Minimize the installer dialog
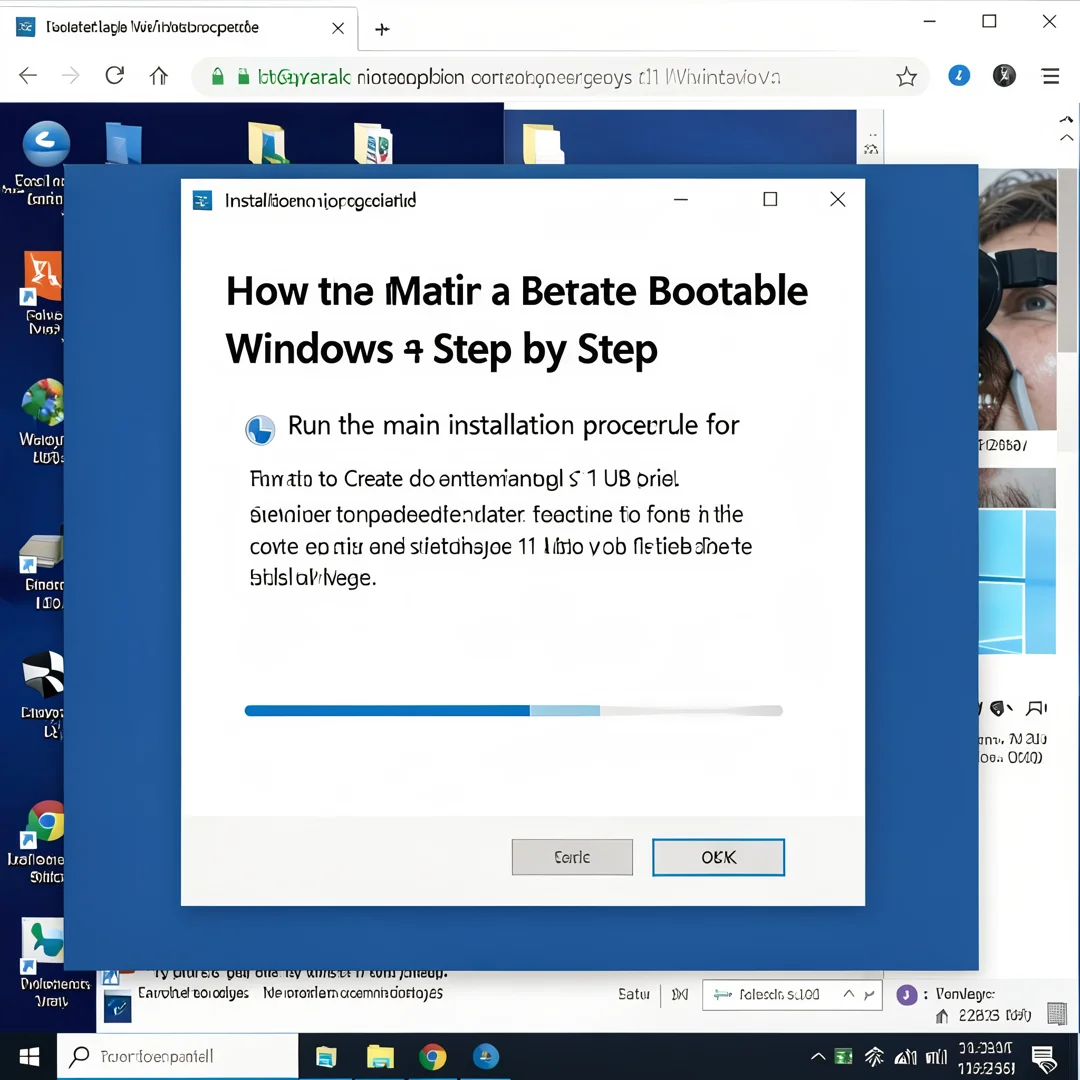This screenshot has width=1080, height=1080. click(x=681, y=200)
